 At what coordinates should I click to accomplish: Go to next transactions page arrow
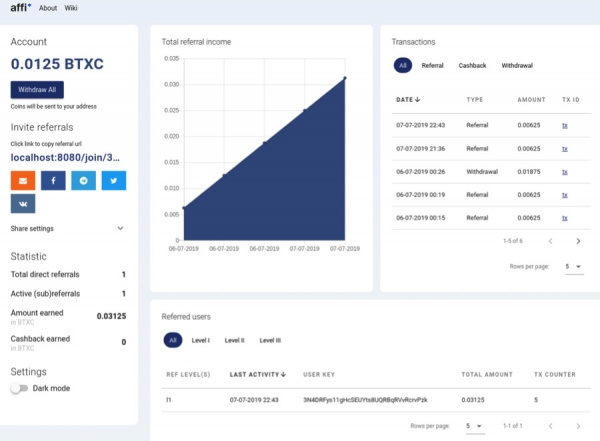(578, 241)
